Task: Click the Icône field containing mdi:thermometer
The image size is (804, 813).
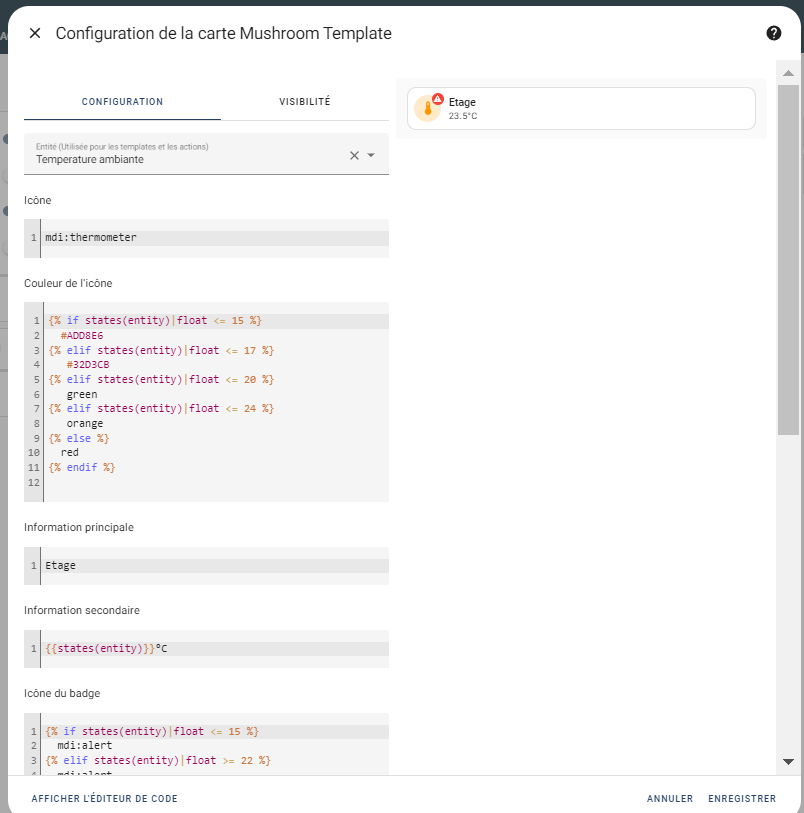Action: (x=214, y=238)
